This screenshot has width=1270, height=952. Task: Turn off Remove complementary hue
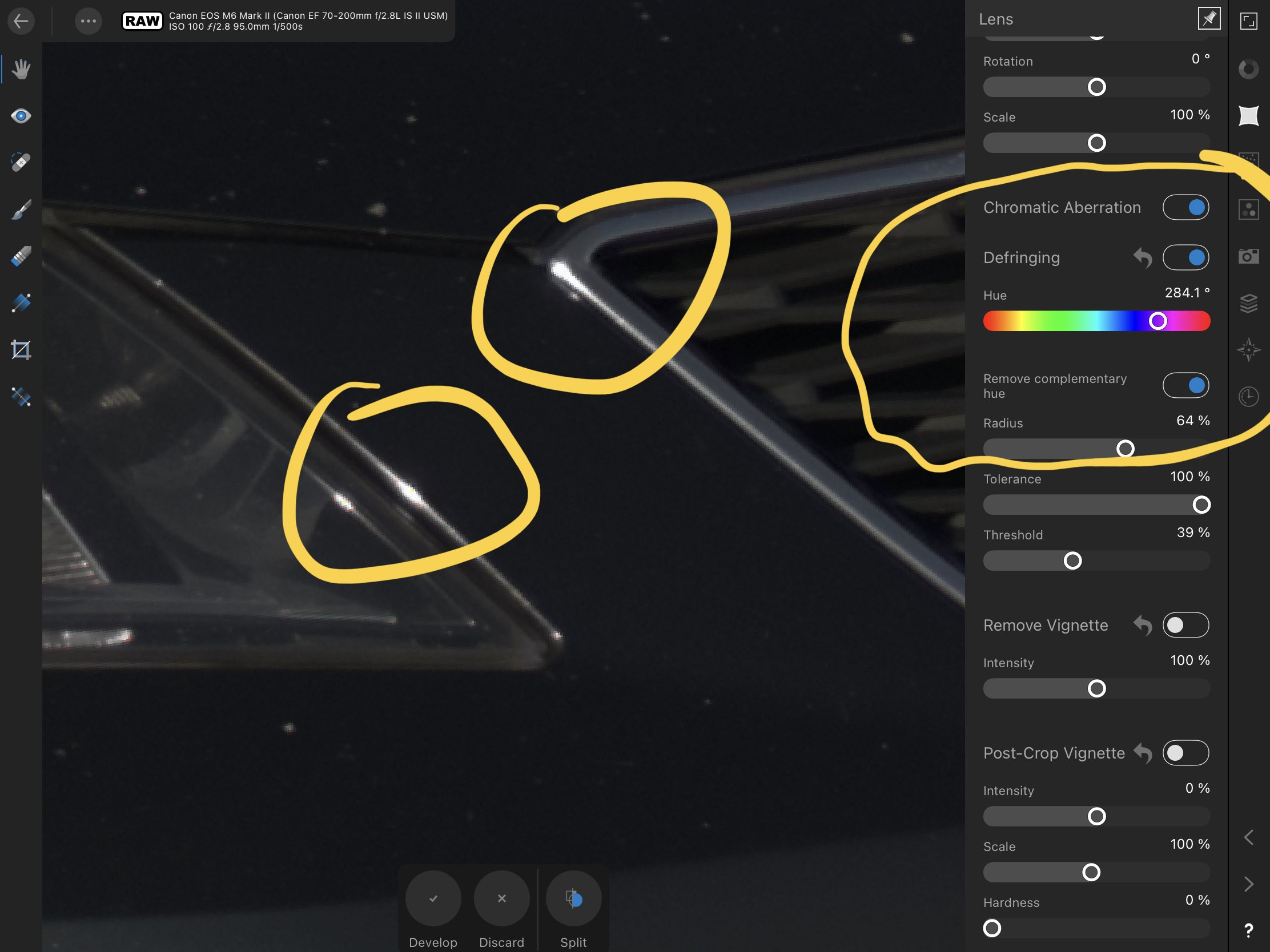pos(1185,385)
